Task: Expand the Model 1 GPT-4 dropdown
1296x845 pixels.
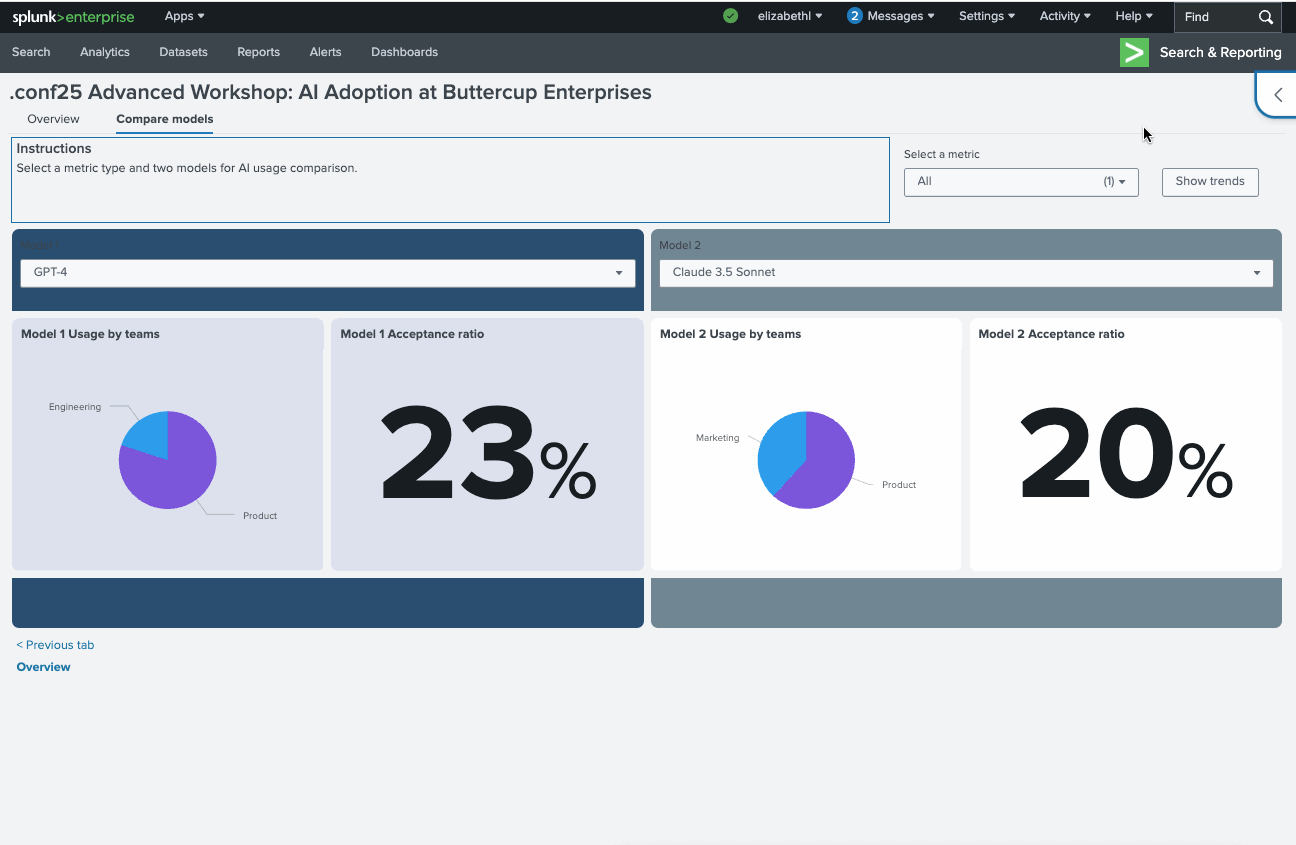Action: click(x=327, y=272)
